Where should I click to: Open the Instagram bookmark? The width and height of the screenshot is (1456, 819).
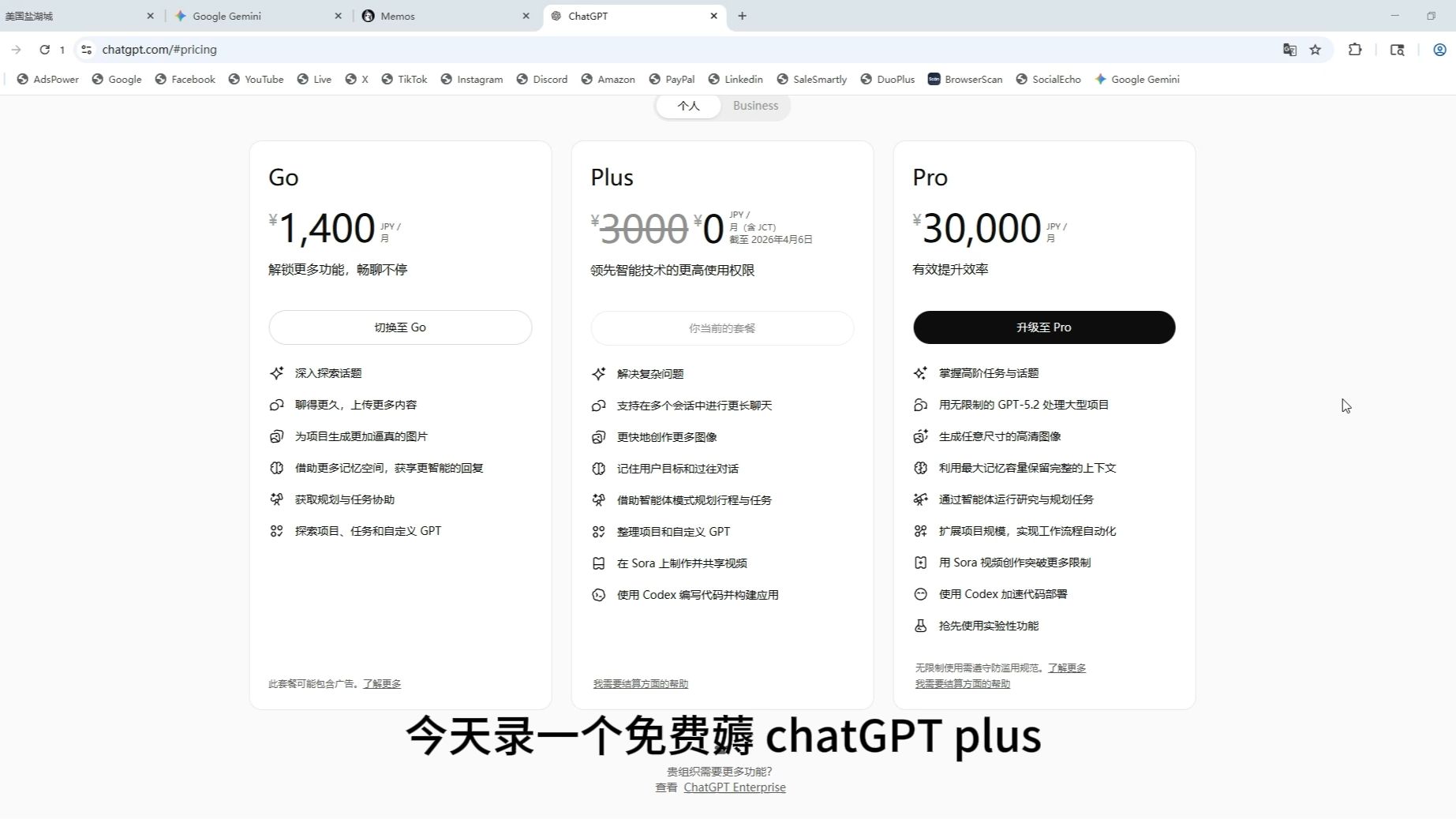pos(472,80)
